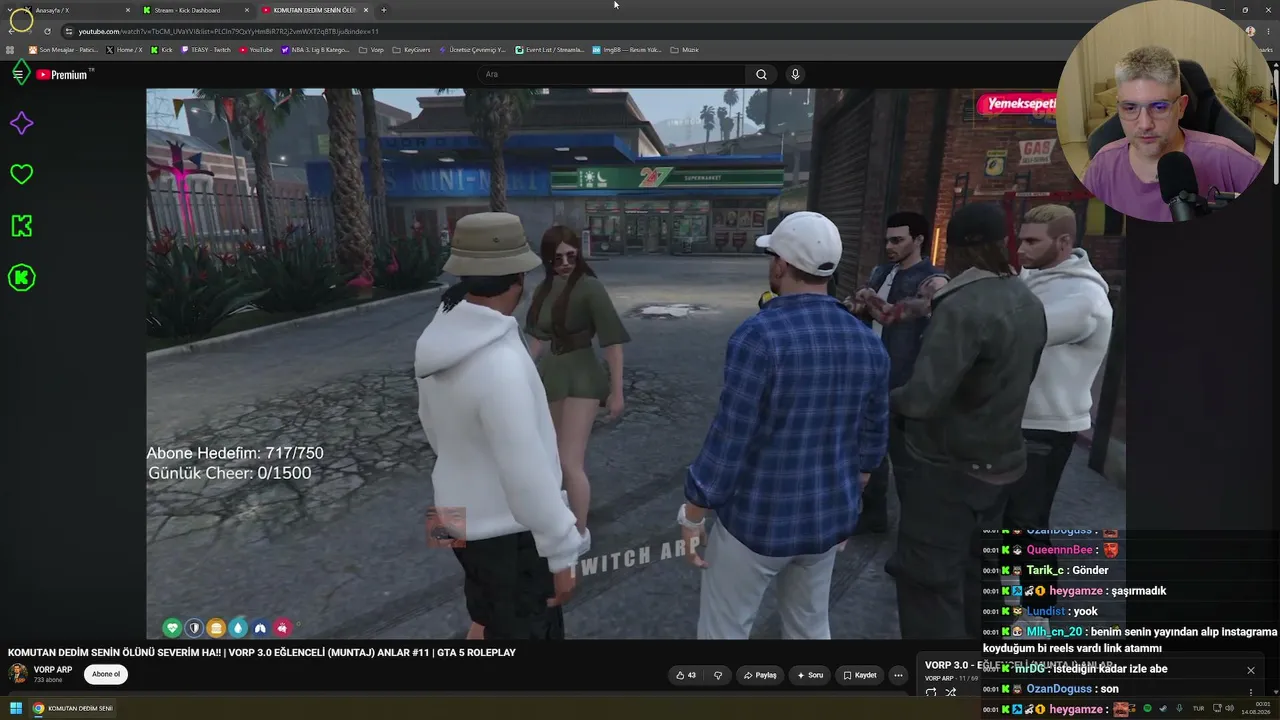Screen dimensions: 1280x720
Task: Open Home / X bookmark
Action: tap(124, 49)
